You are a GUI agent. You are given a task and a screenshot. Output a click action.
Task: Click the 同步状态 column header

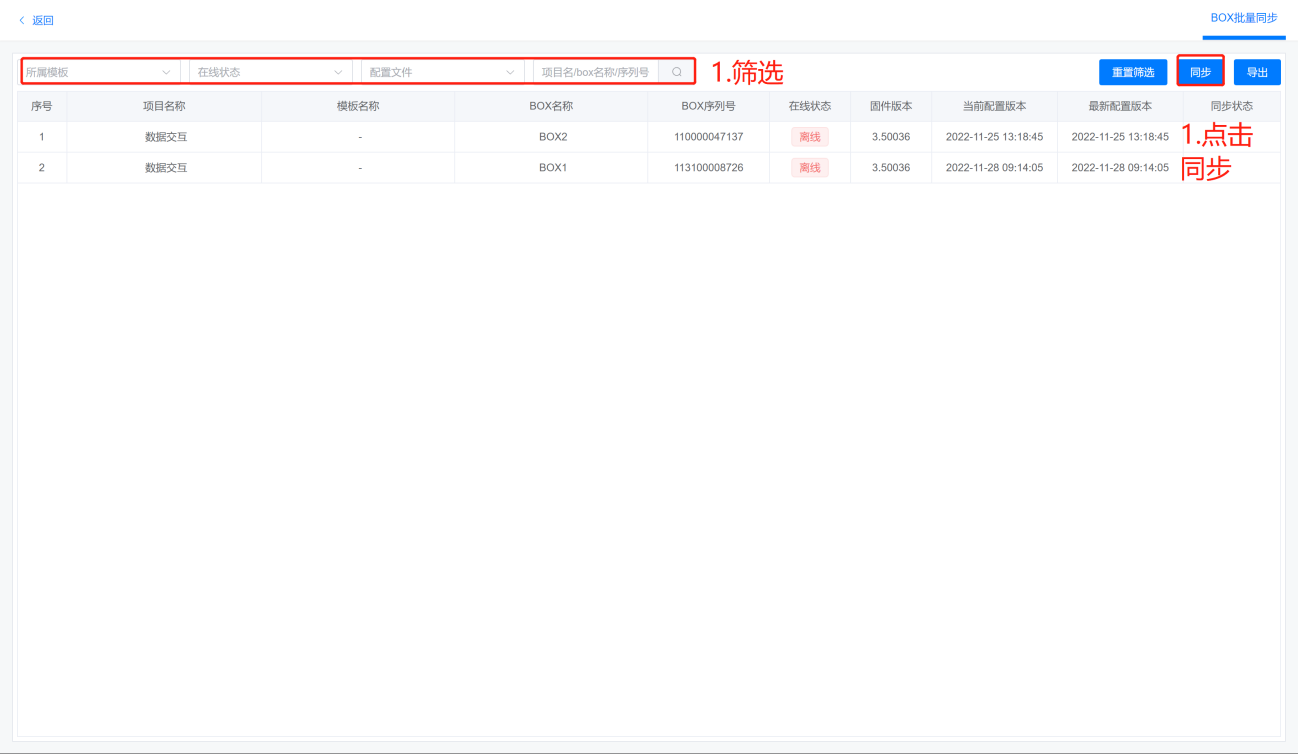(1231, 106)
